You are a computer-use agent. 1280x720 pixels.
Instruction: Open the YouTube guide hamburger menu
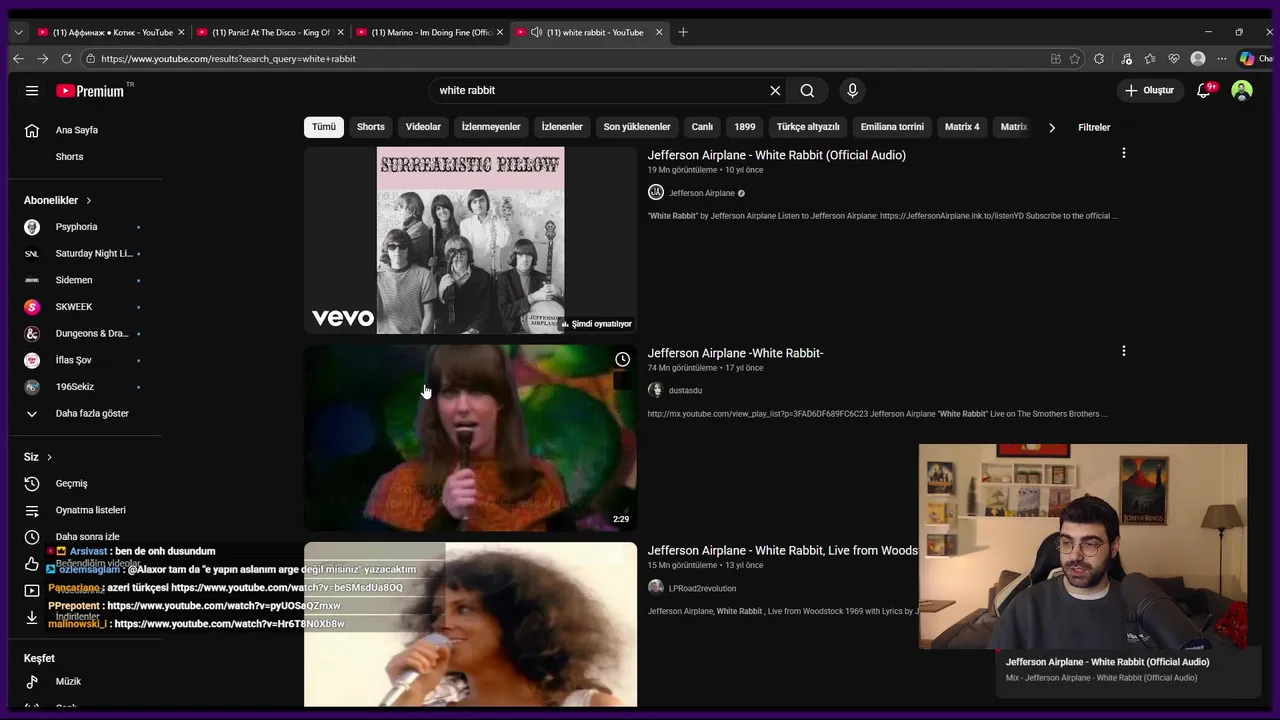32,90
